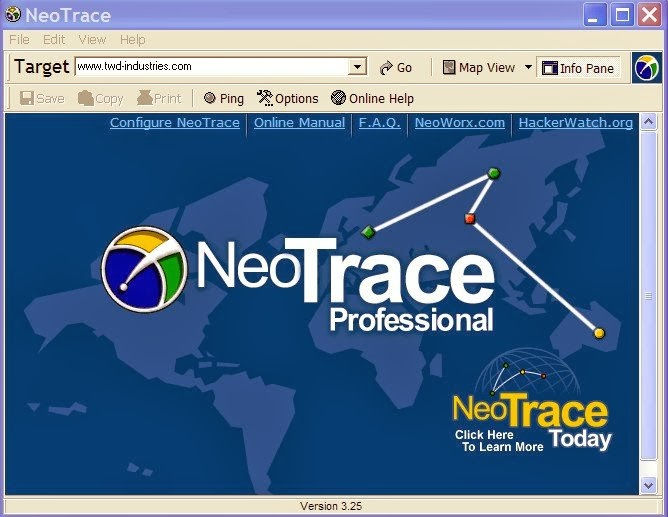Open the File menu
The image size is (668, 517).
(x=19, y=40)
